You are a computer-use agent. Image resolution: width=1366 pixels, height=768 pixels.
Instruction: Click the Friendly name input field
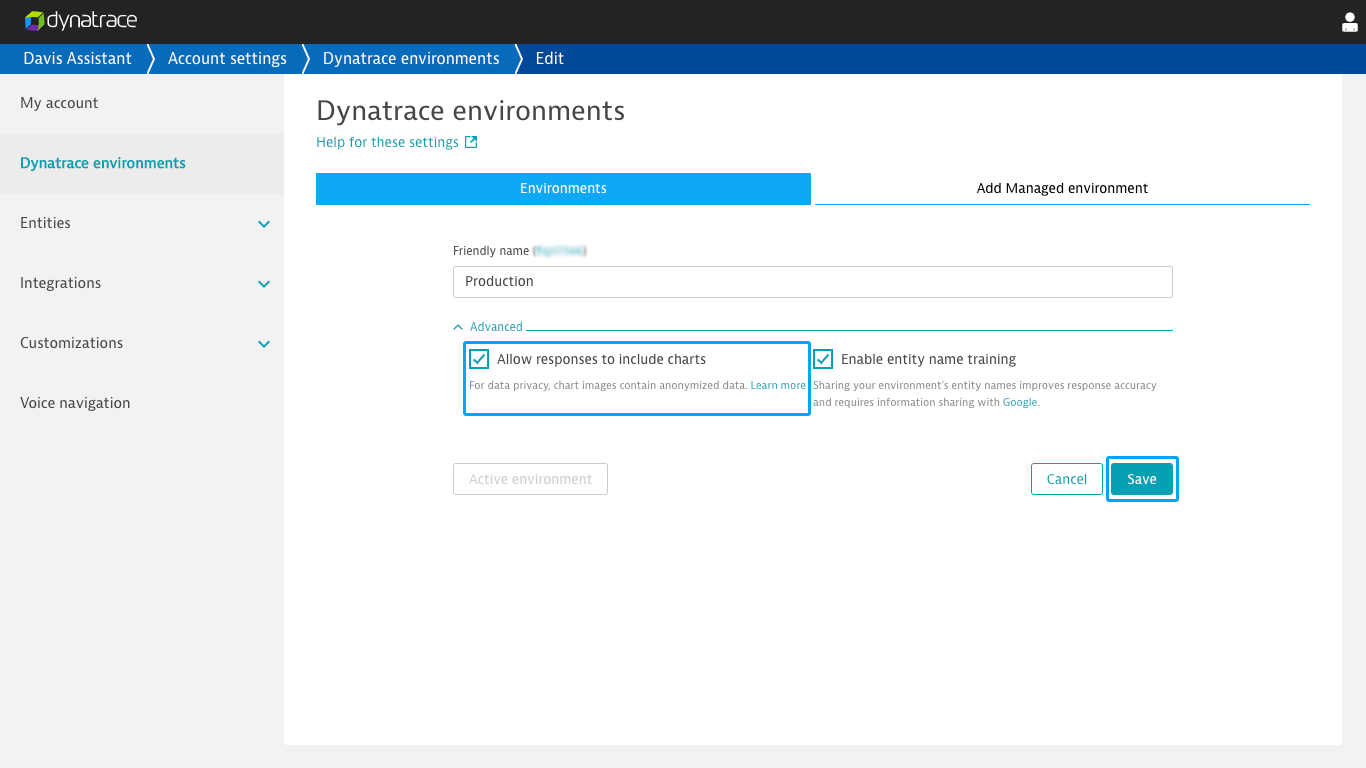[813, 281]
